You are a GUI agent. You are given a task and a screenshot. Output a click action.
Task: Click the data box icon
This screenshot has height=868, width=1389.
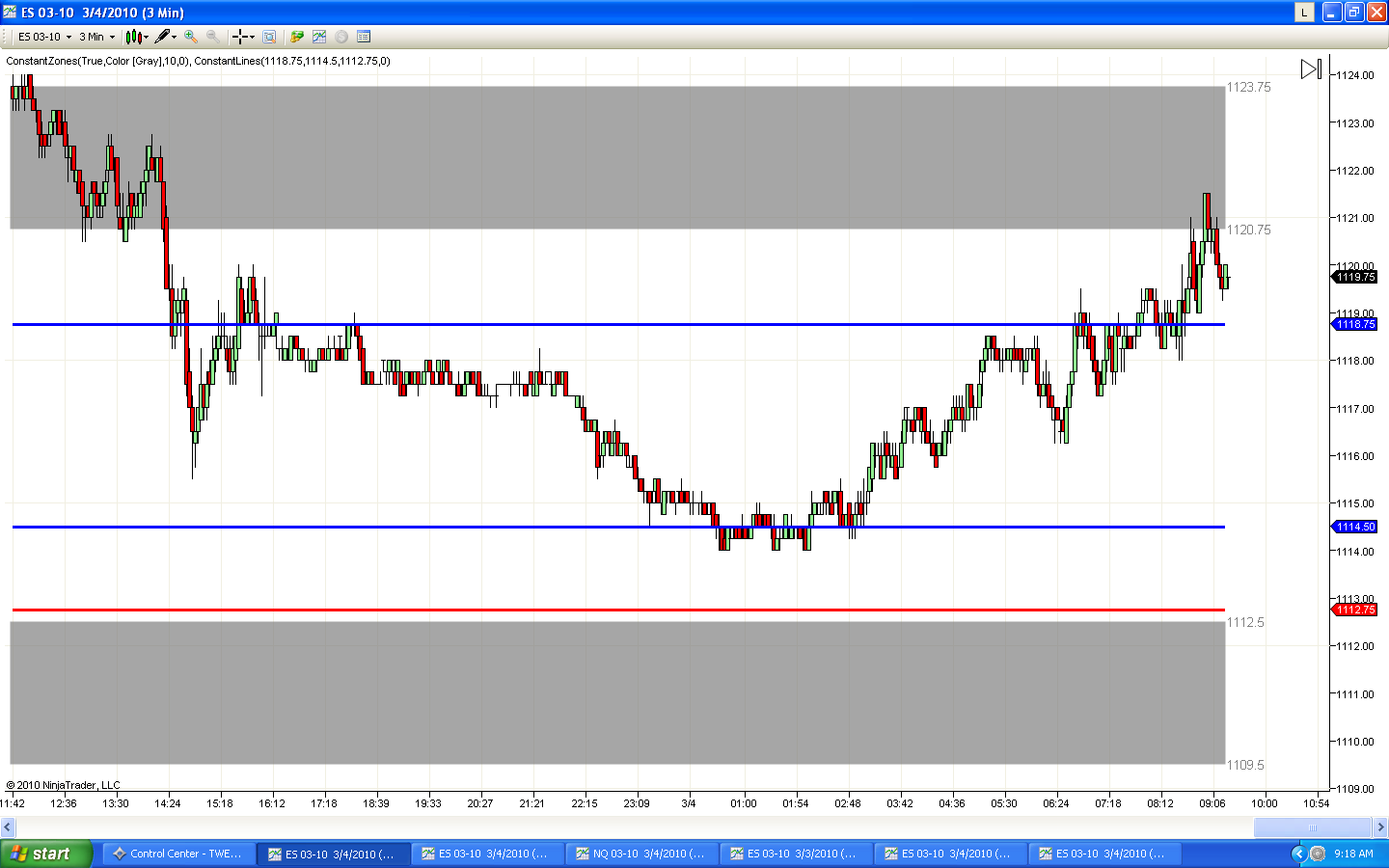269,37
